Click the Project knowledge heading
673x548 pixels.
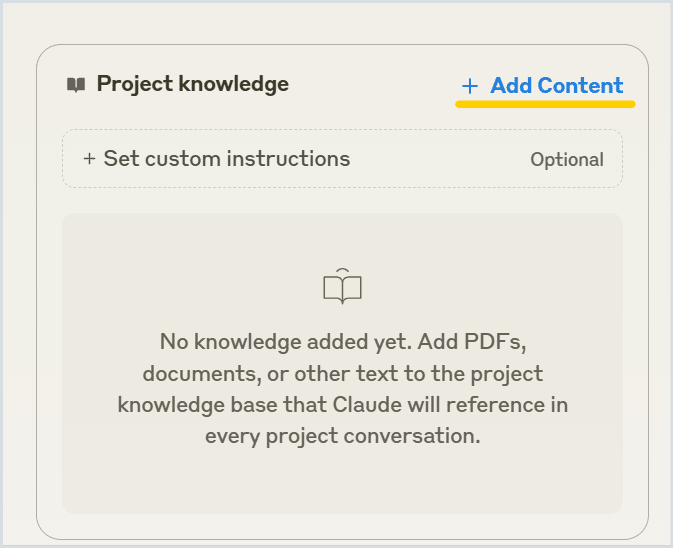coord(193,85)
